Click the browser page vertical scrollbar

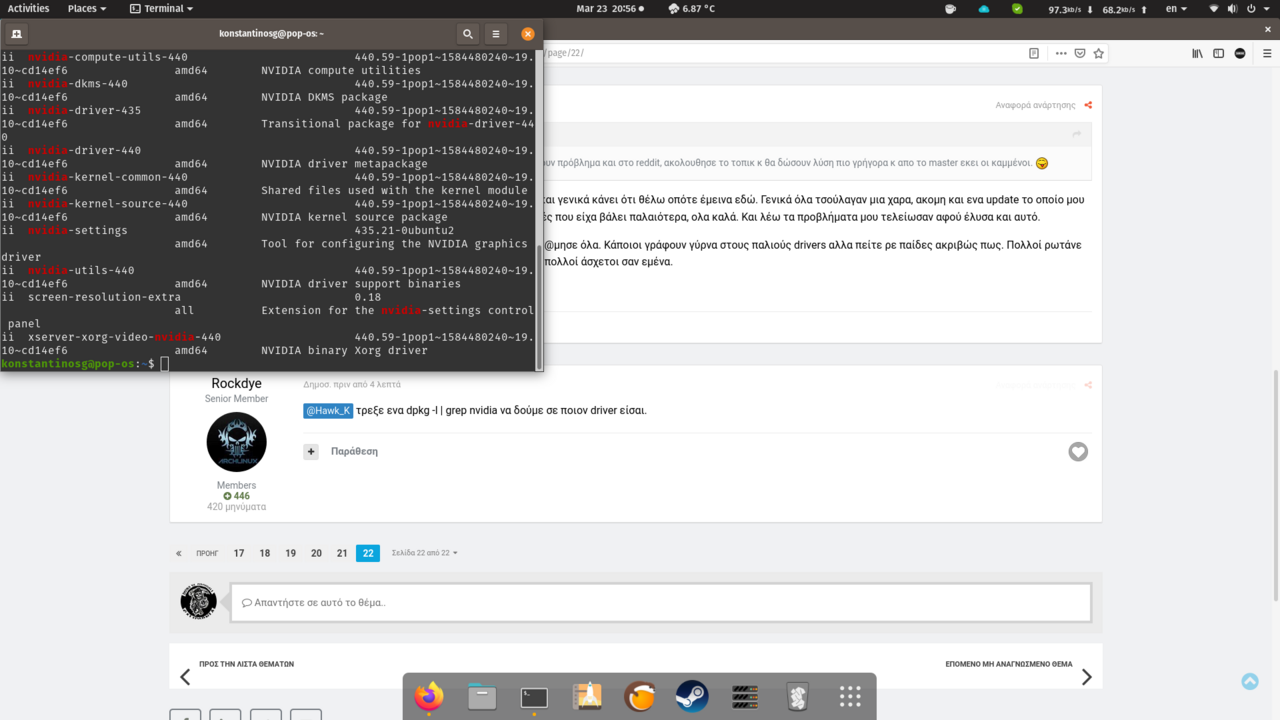[x=1274, y=485]
